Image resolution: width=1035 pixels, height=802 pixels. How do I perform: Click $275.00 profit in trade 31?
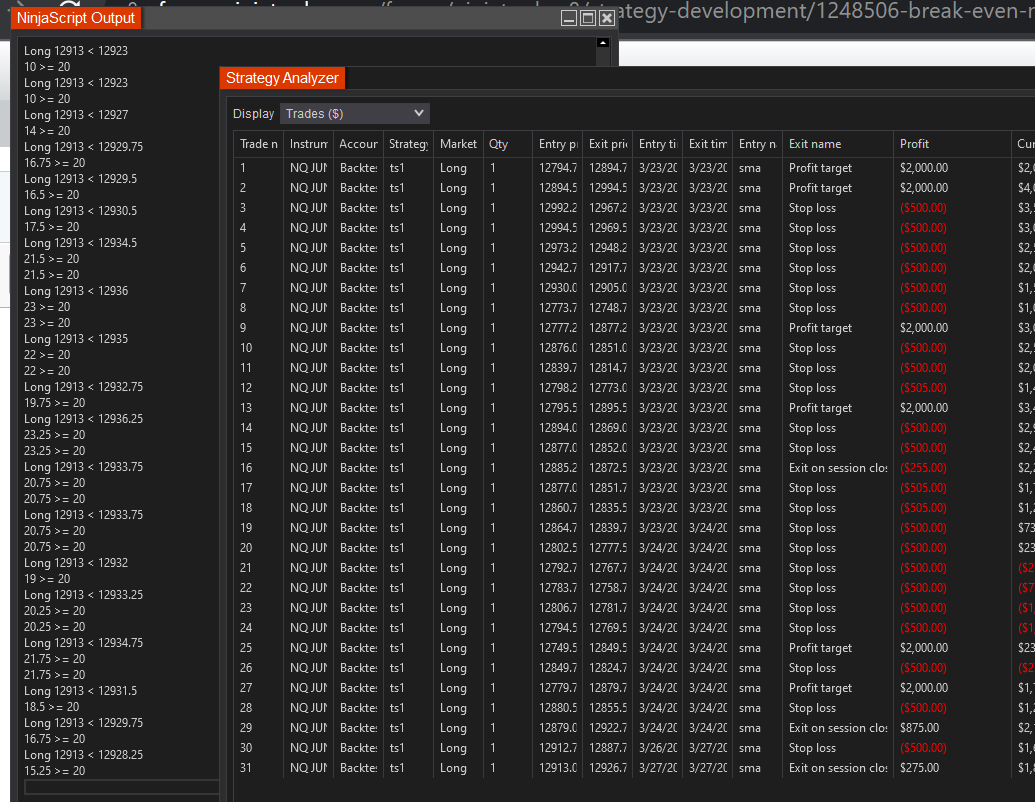(919, 768)
